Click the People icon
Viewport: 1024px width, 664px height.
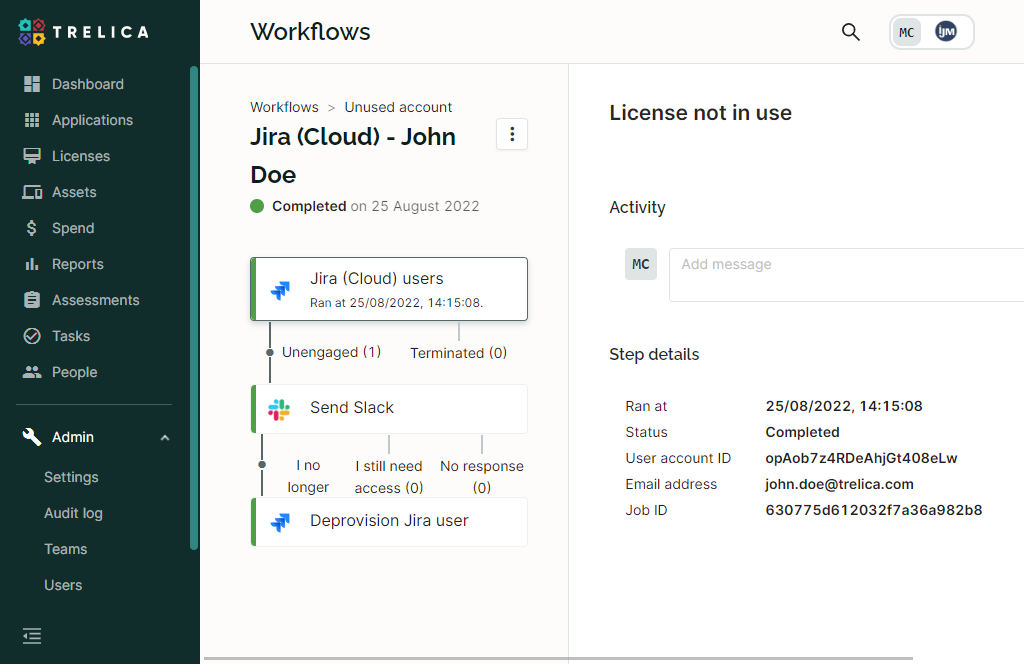click(x=32, y=372)
